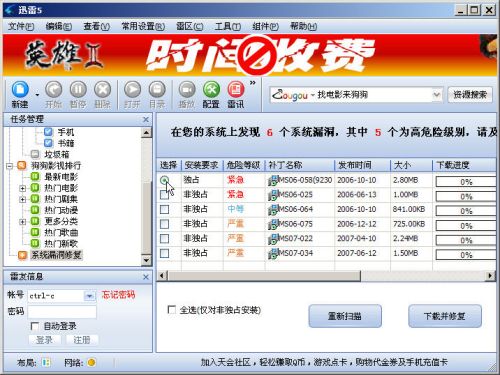Click the 忘记密码 forgot password link
This screenshot has width=500, height=375.
(x=118, y=295)
